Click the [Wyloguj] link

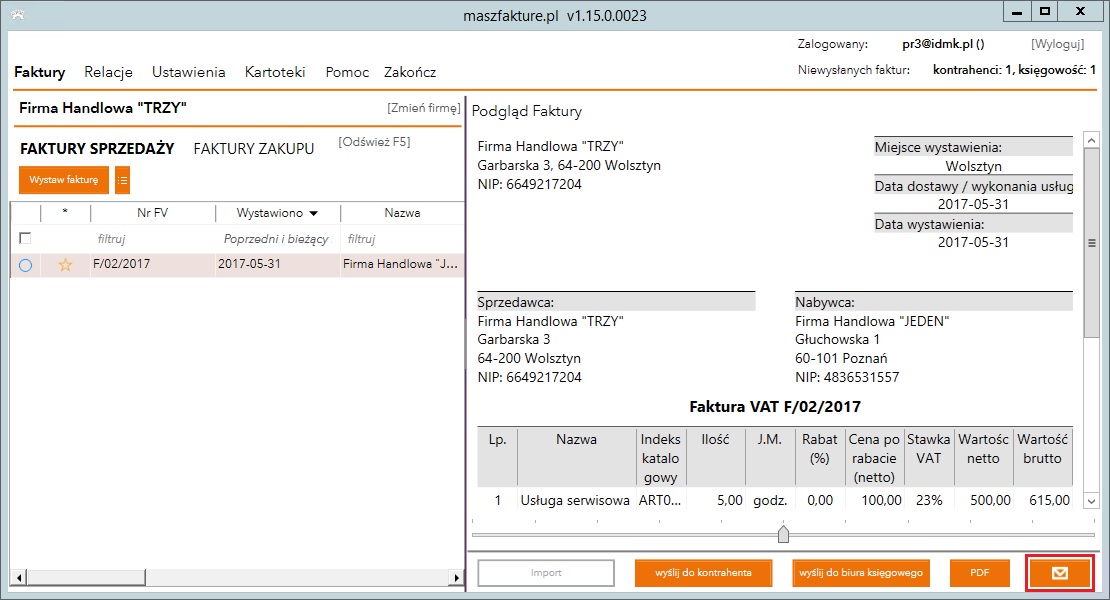[x=1058, y=44]
